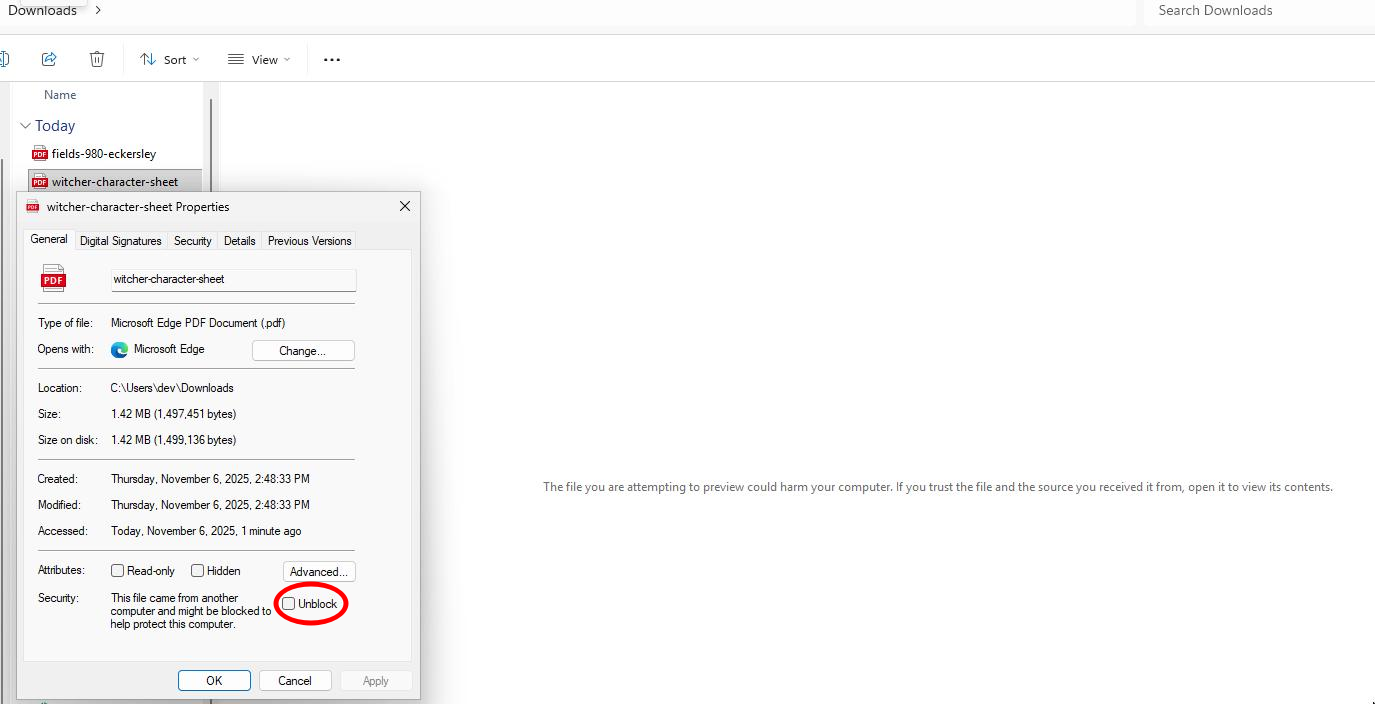Enable the Unblock checkbox
The height and width of the screenshot is (704, 1375).
[x=289, y=603]
